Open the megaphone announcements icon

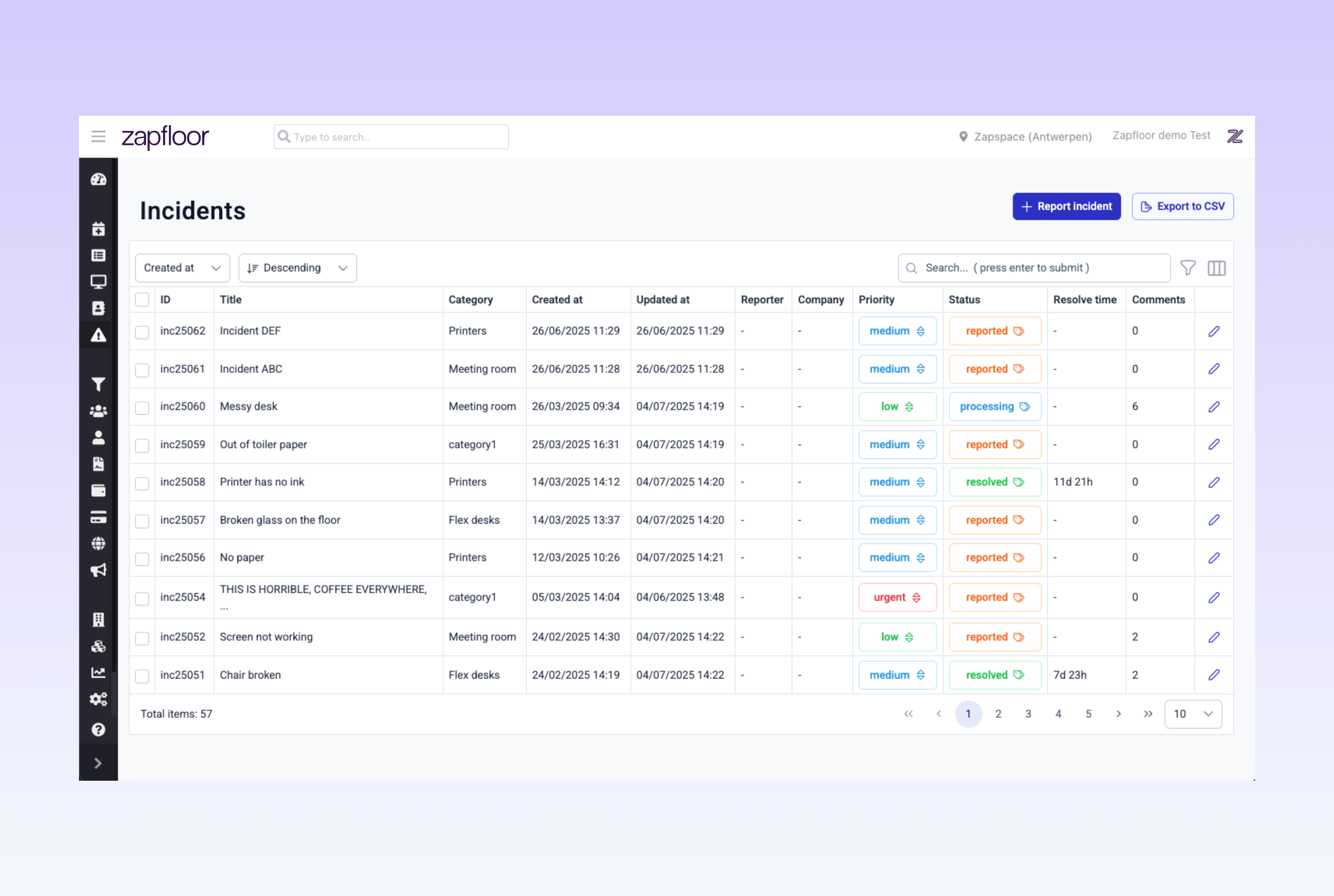tap(98, 570)
